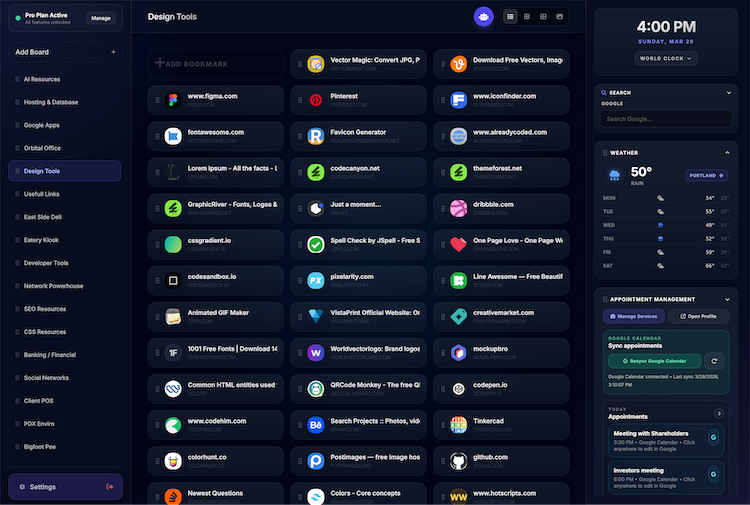750x505 pixels.
Task: Click the colorhunt.co icon
Action: (x=173, y=461)
